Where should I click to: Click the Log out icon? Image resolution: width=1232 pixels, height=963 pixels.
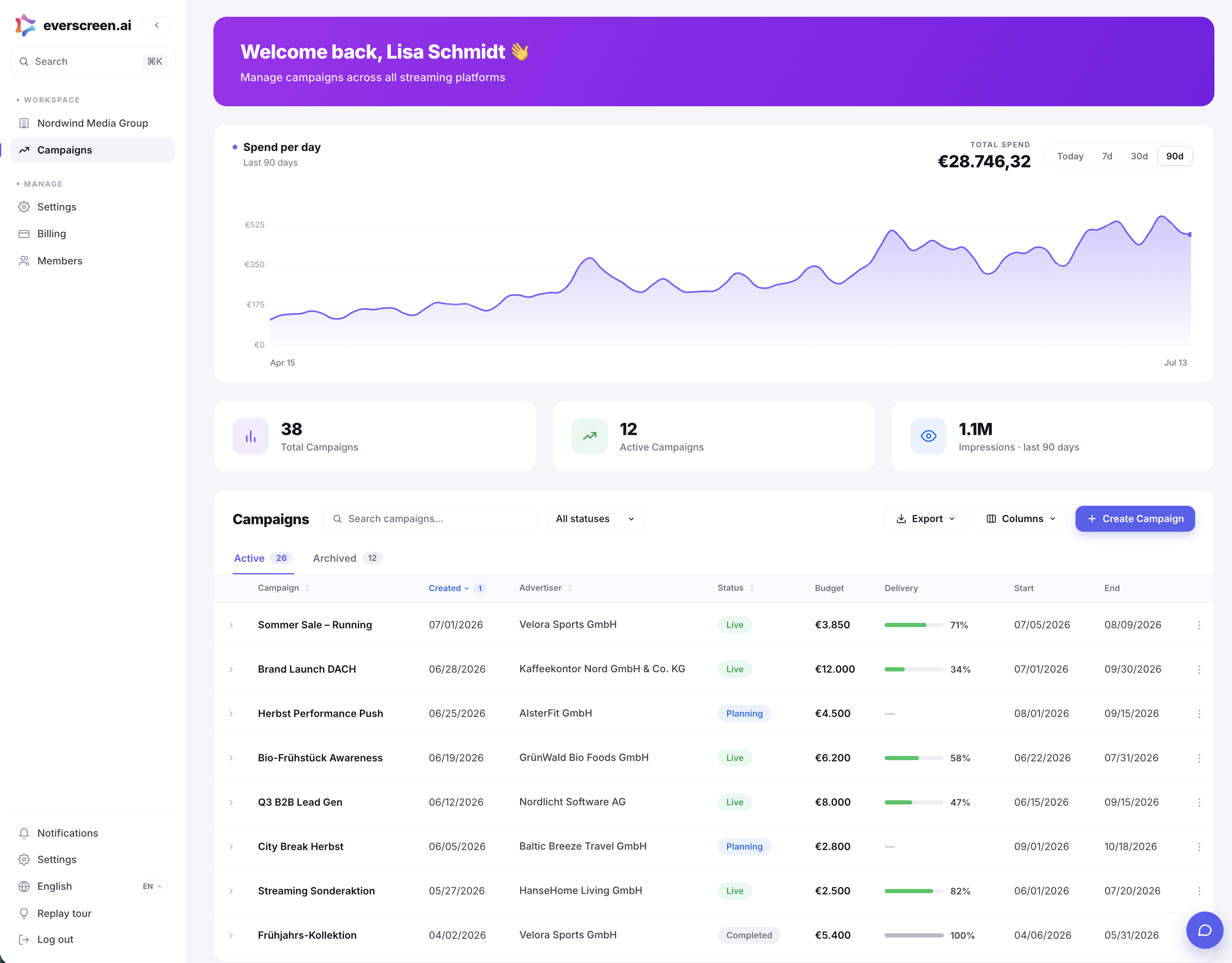click(x=24, y=939)
